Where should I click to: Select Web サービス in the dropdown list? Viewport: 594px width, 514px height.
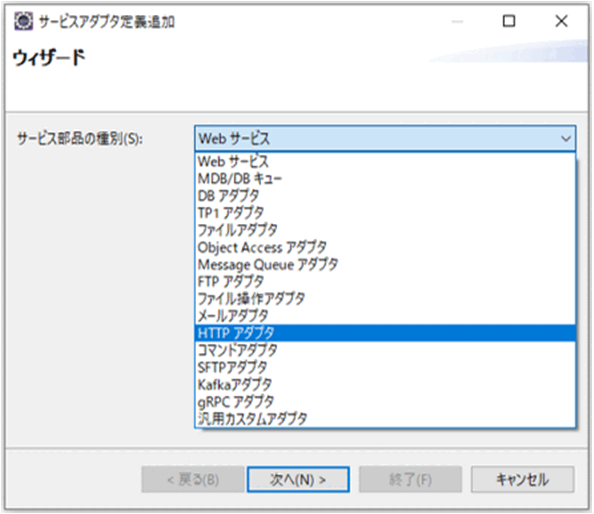tap(385, 162)
